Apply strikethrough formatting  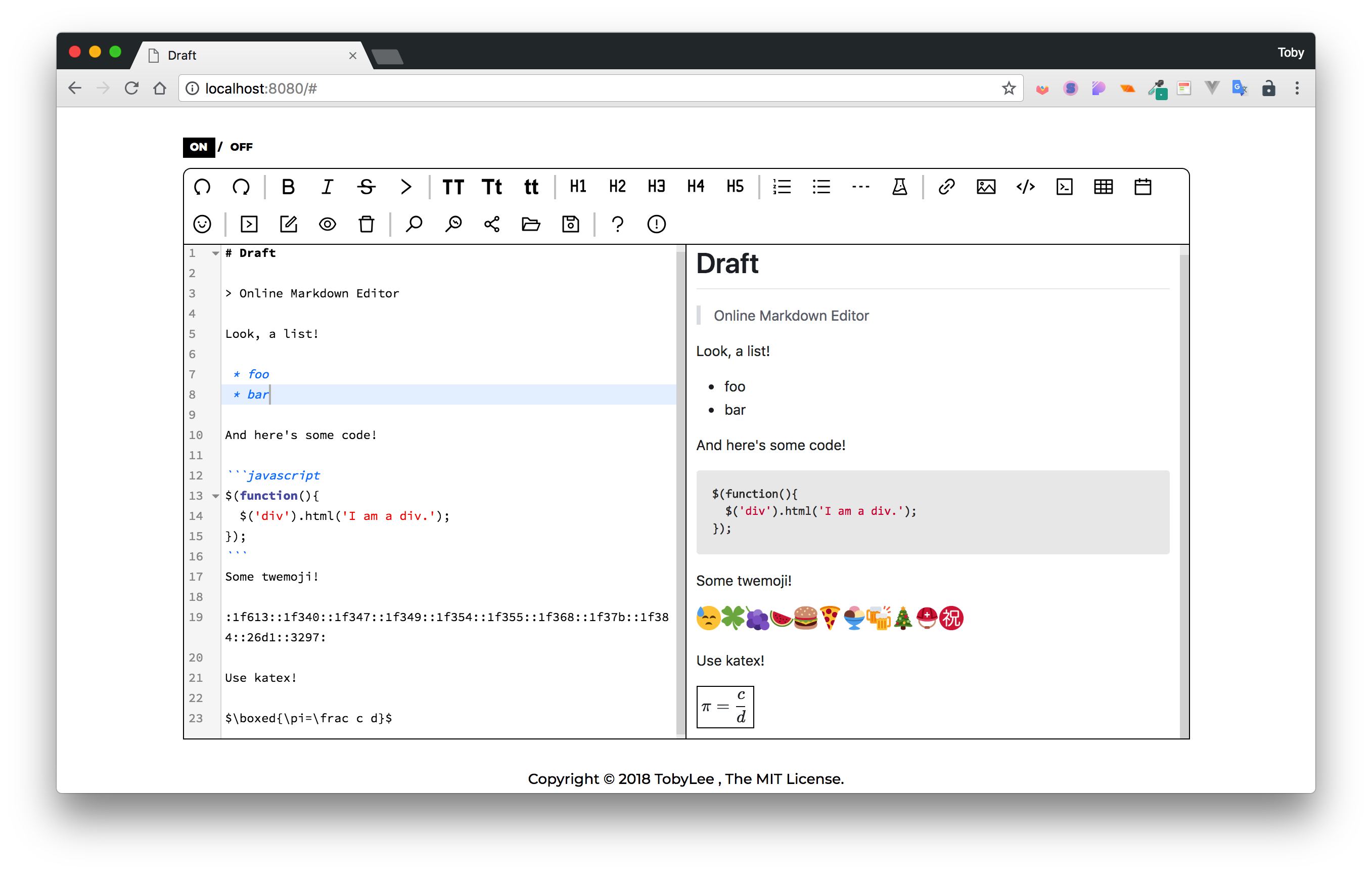pyautogui.click(x=367, y=187)
